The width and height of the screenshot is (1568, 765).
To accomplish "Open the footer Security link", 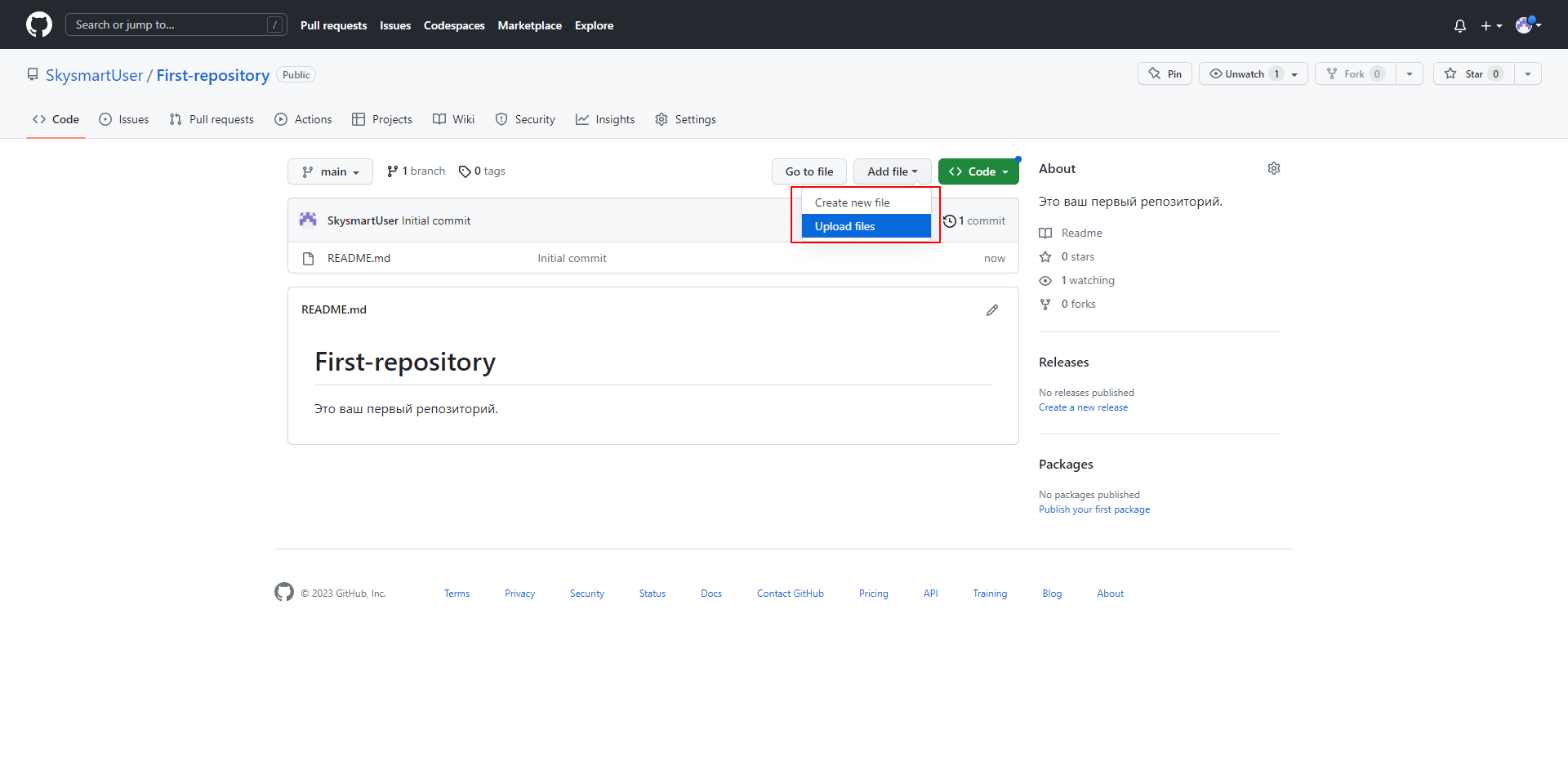I will click(587, 594).
